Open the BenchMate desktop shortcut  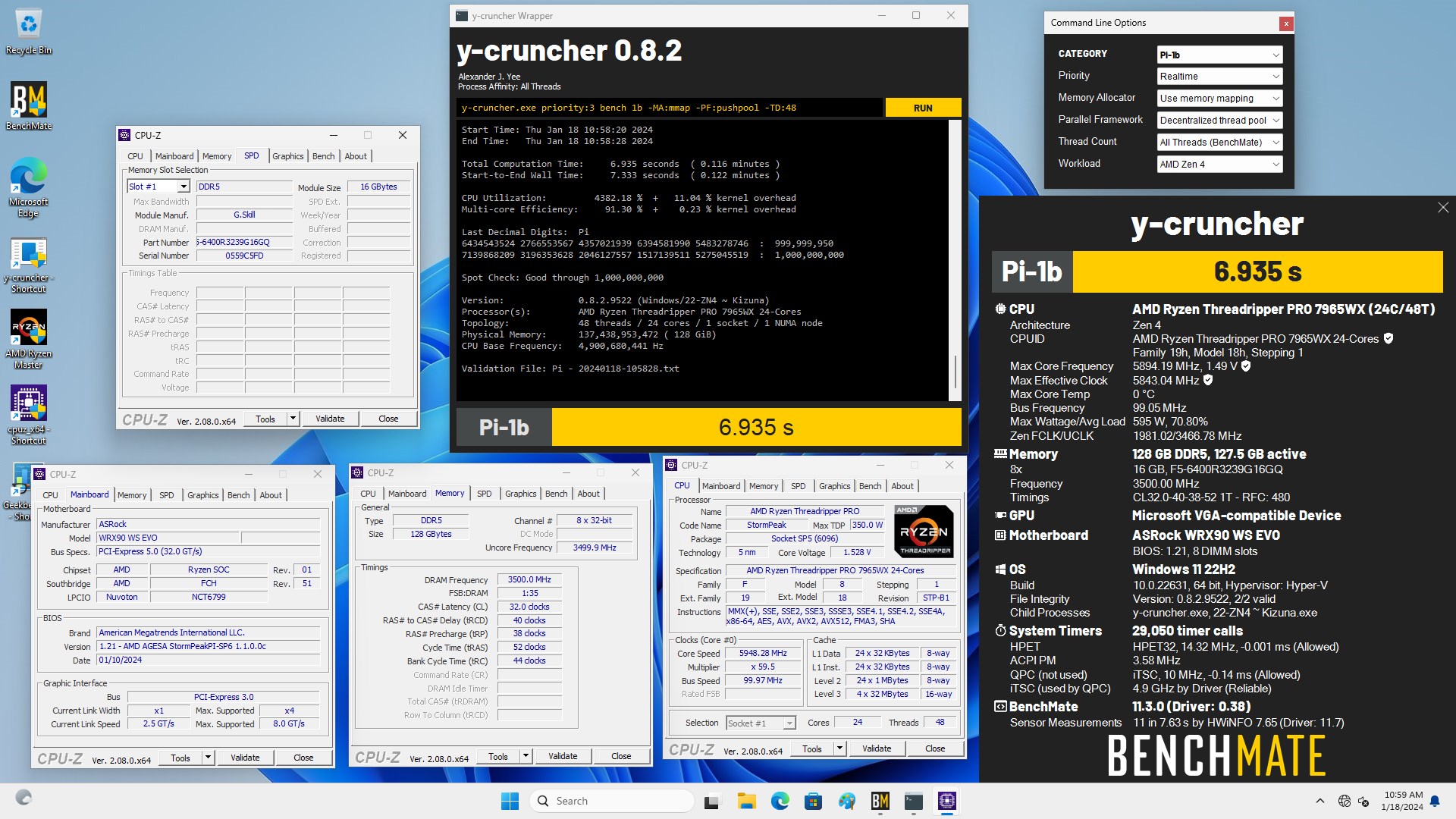tap(29, 106)
